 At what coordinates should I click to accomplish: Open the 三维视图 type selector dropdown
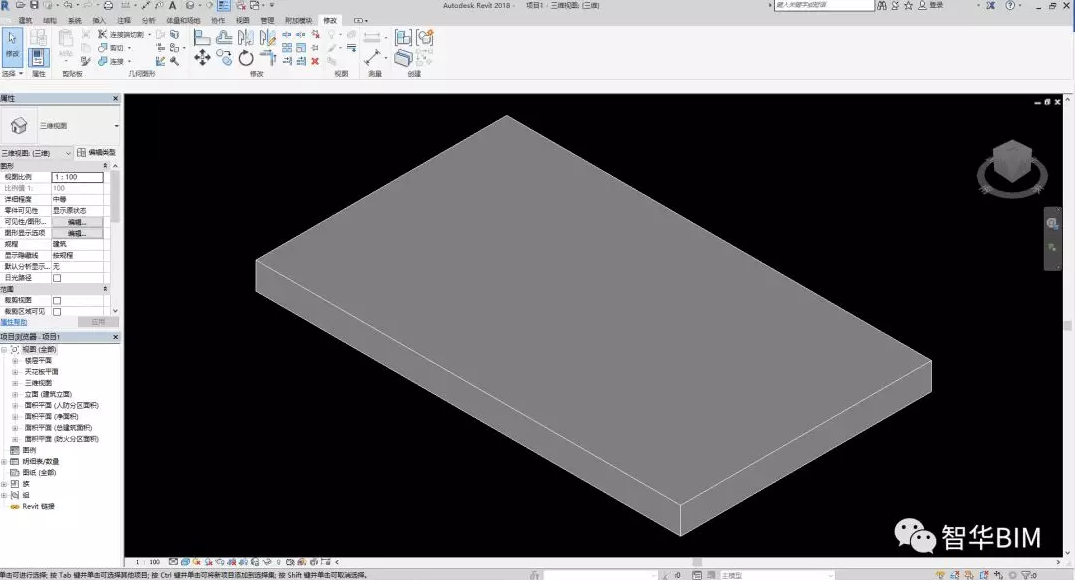click(117, 126)
